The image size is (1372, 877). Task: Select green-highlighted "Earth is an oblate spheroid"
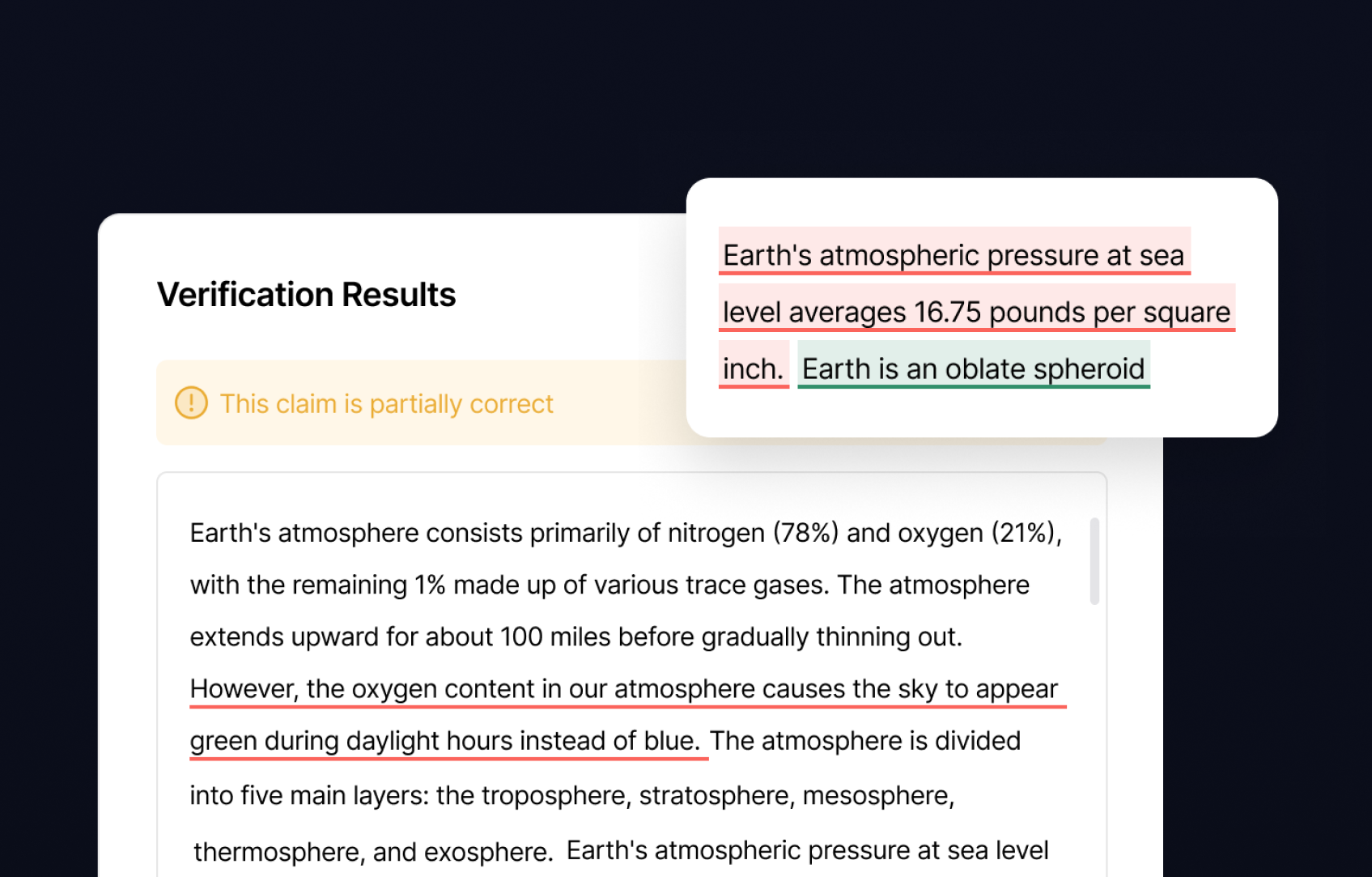[x=973, y=369]
